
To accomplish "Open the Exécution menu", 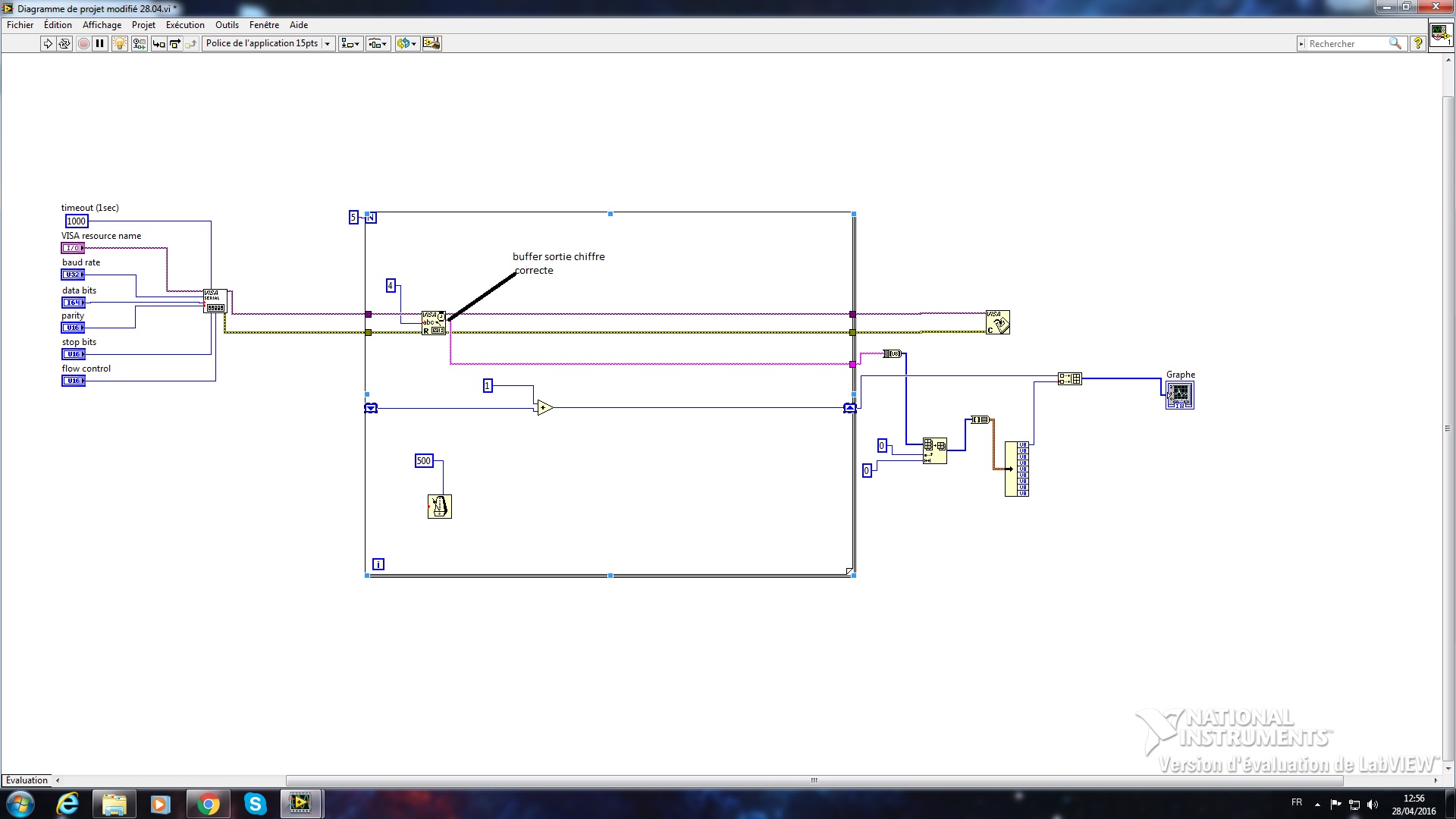I will click(x=184, y=24).
